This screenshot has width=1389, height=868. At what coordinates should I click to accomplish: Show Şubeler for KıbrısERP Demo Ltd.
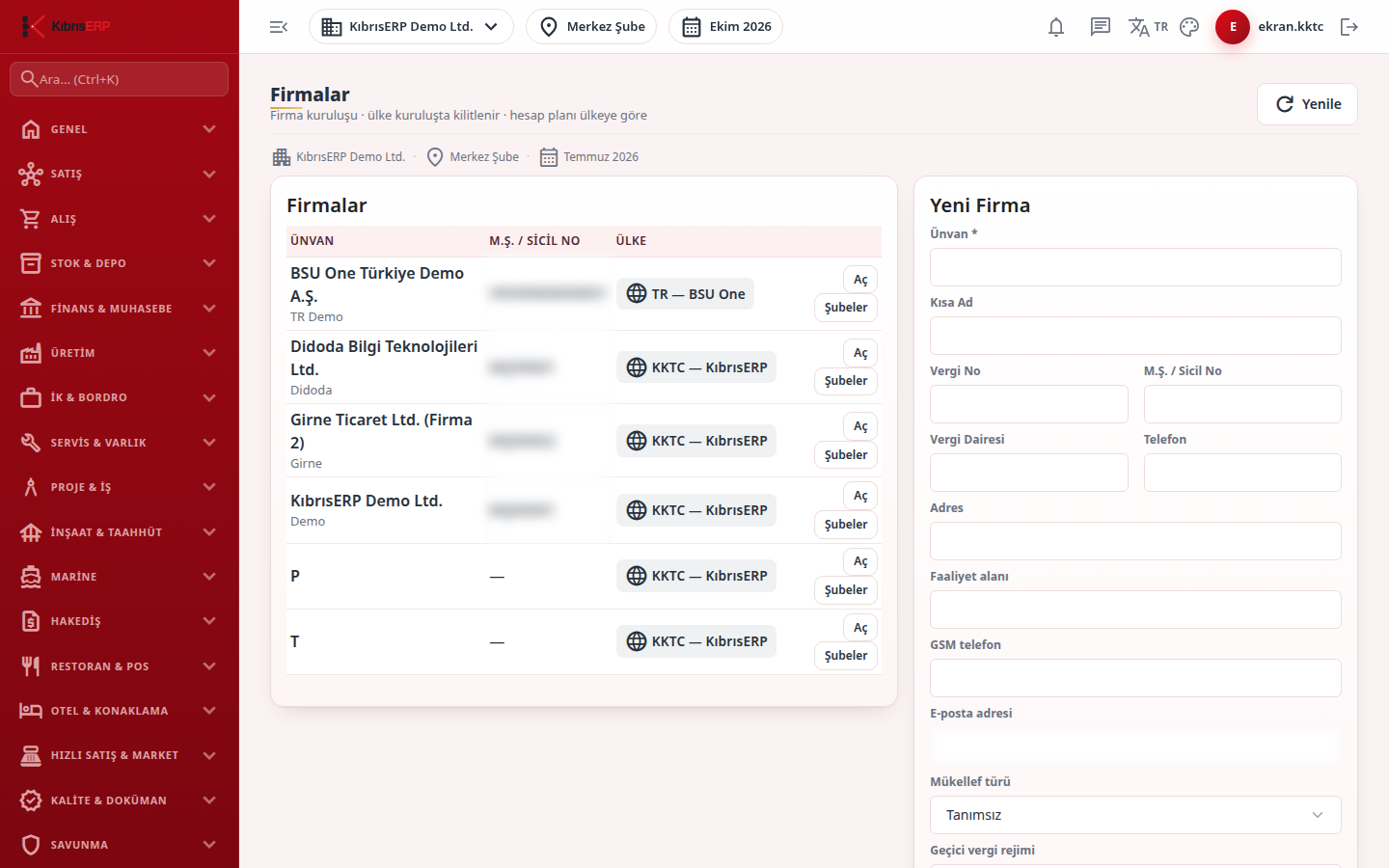pos(846,525)
